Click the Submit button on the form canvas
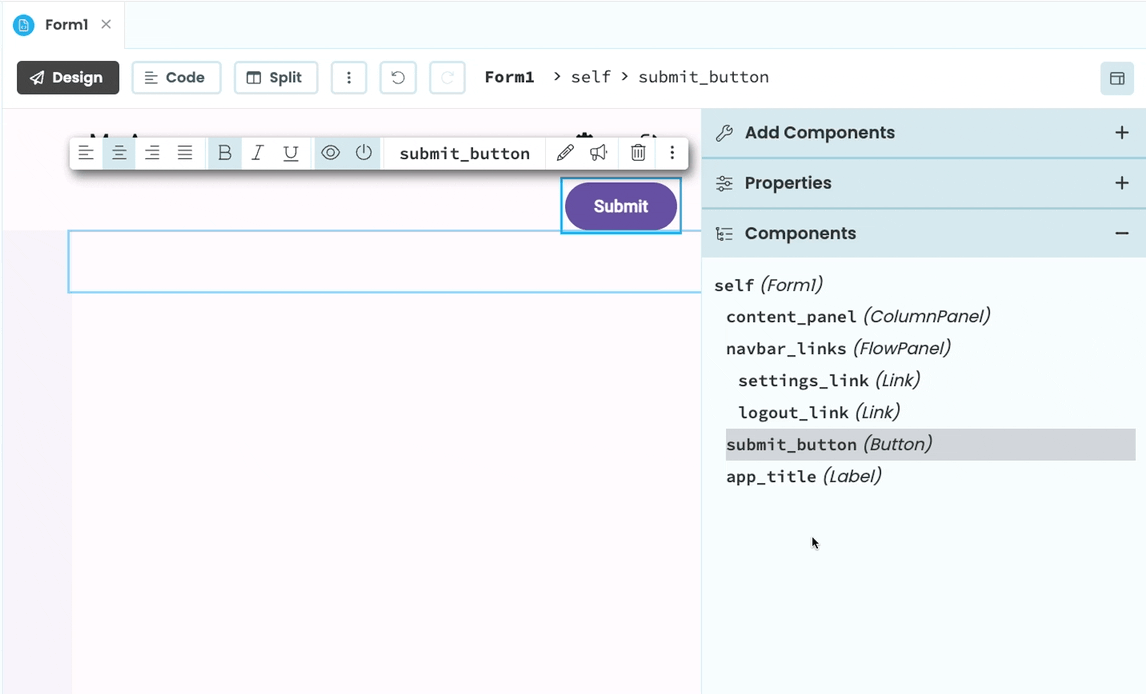The image size is (1146, 694). tap(620, 206)
